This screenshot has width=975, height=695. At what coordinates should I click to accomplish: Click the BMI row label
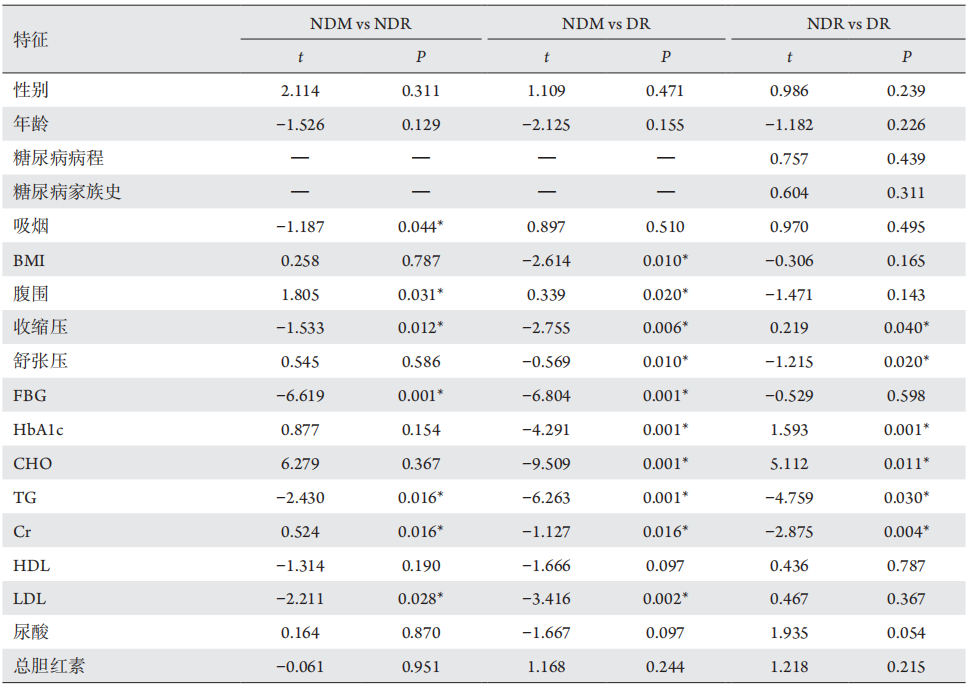(x=29, y=261)
